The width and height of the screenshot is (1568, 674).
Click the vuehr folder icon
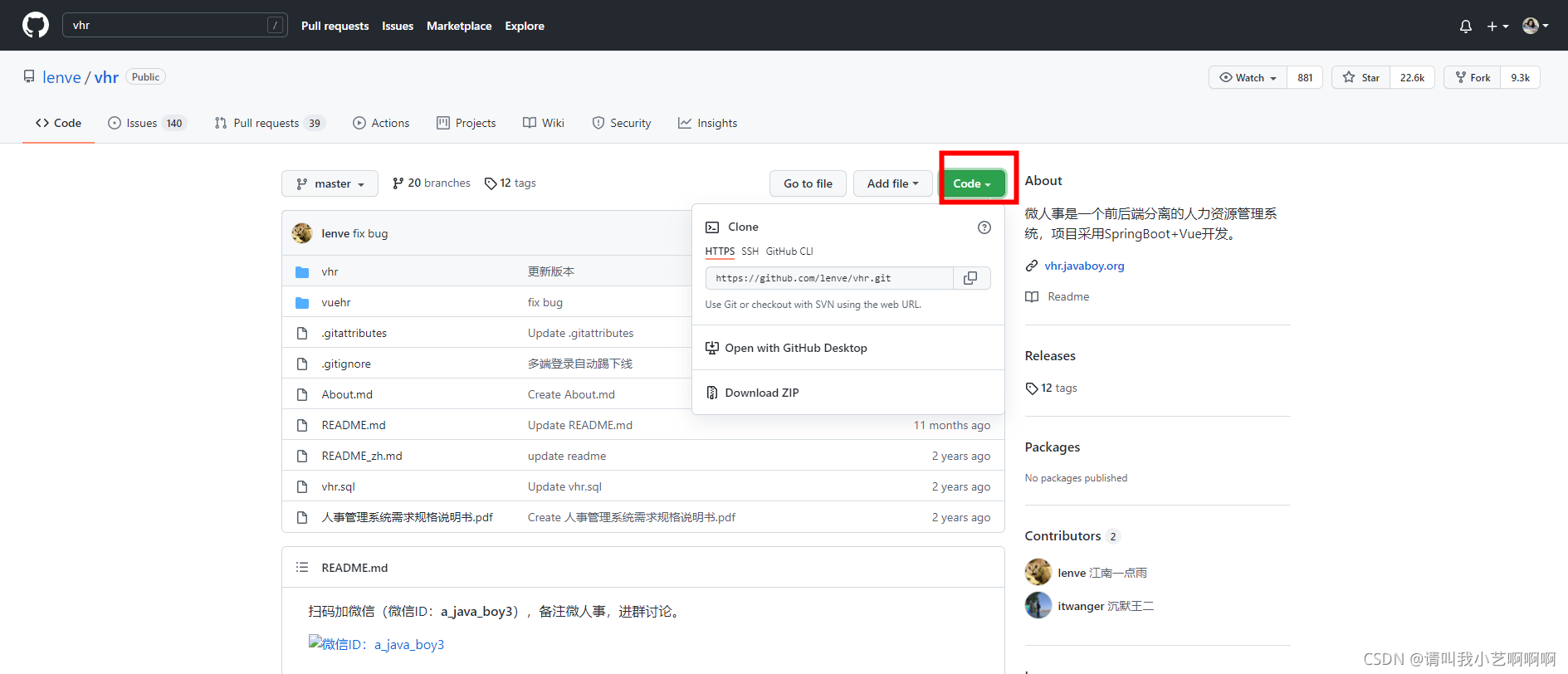point(302,303)
